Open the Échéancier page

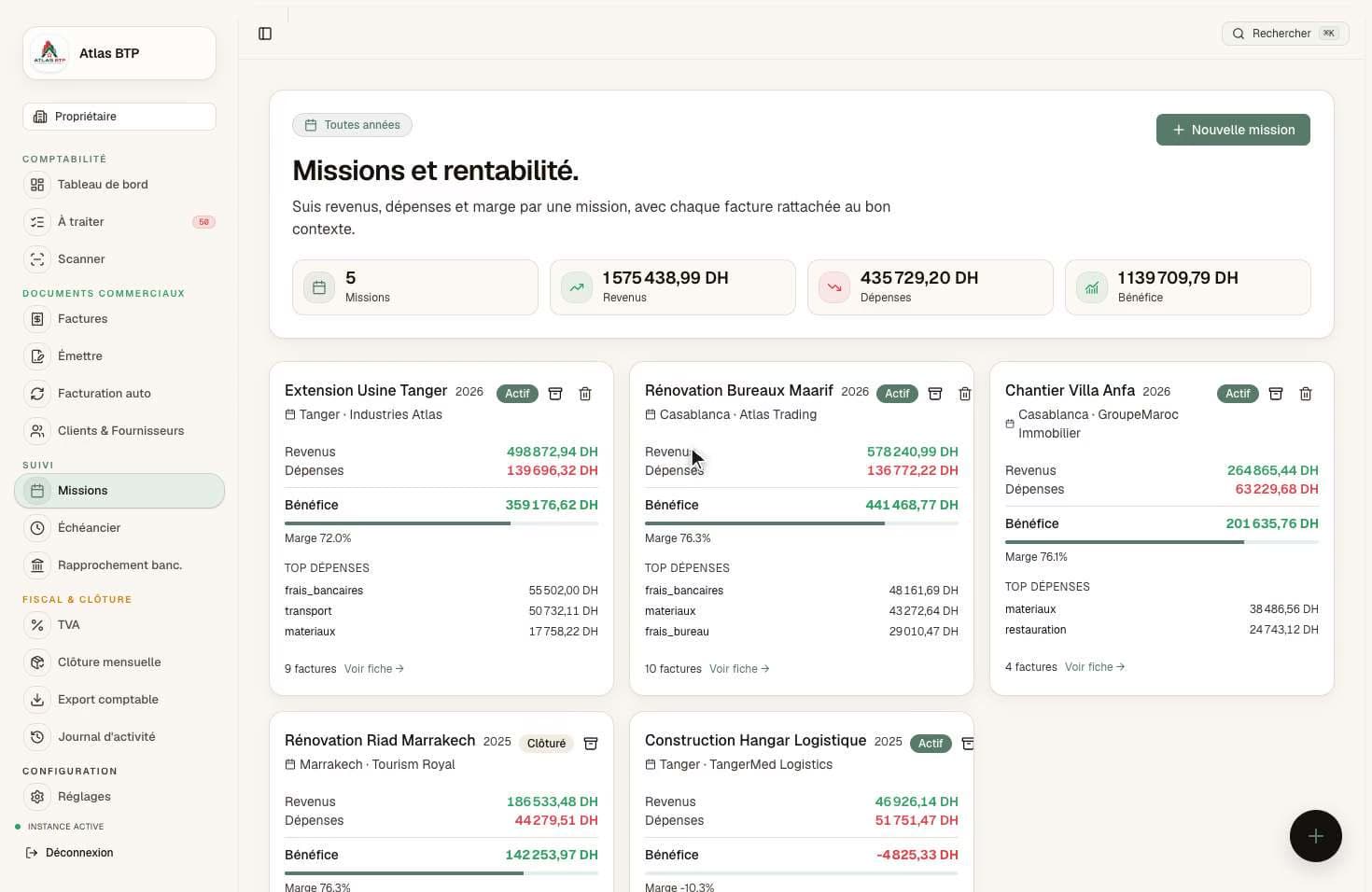(x=119, y=528)
